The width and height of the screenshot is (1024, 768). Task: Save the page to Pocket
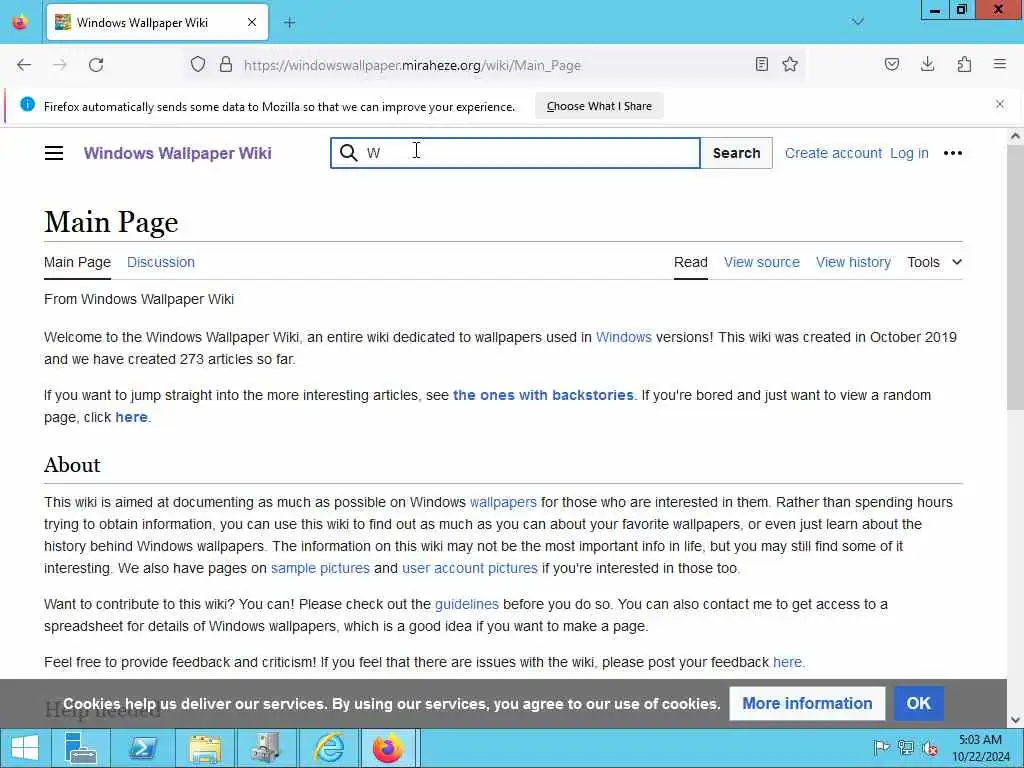[x=892, y=64]
